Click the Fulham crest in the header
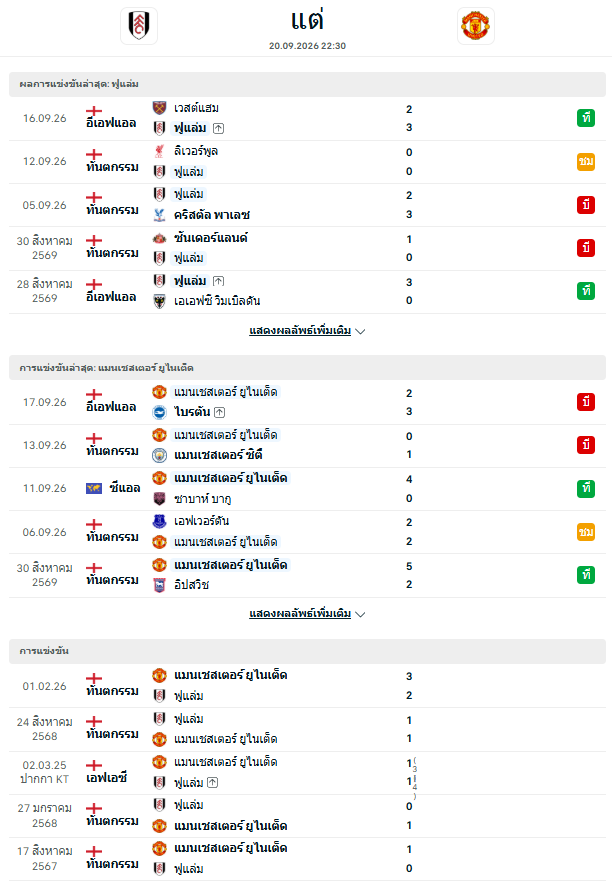The width and height of the screenshot is (612, 882). 139,26
